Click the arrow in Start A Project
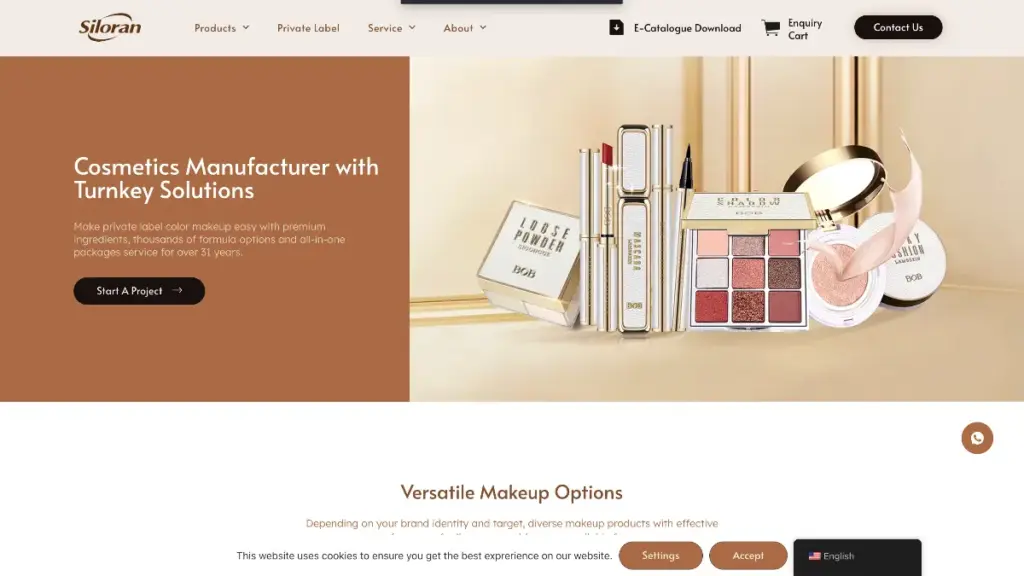1024x576 pixels. click(177, 291)
